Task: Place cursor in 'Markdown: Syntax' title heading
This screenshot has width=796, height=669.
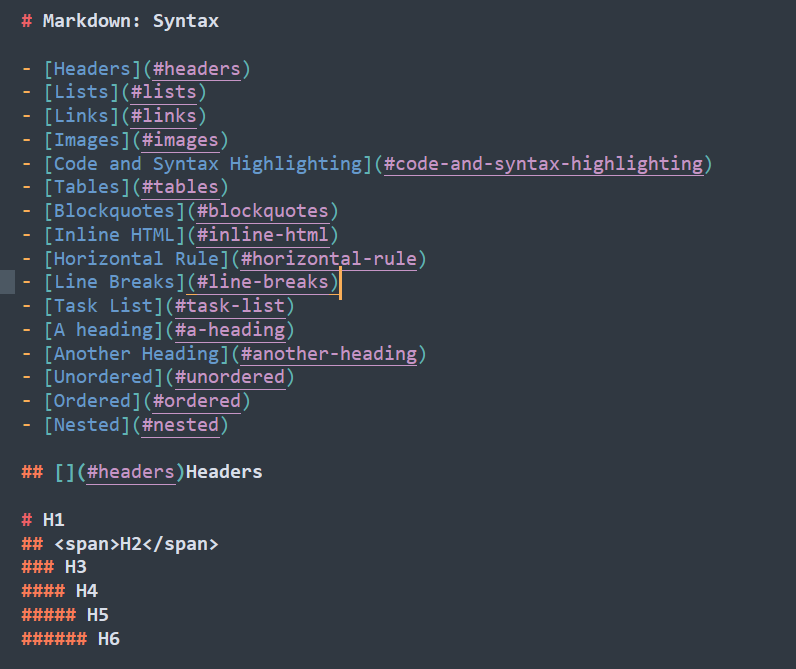Action: (x=130, y=20)
